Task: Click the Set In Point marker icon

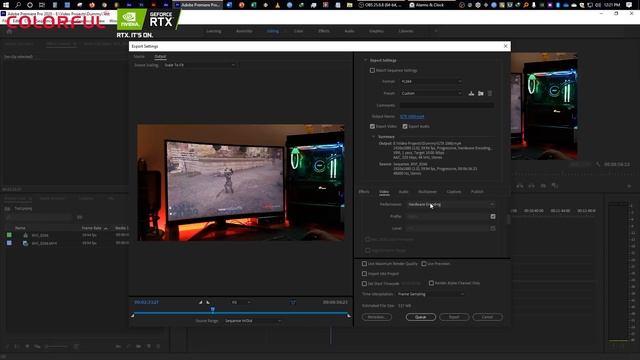Action: (x=200, y=302)
